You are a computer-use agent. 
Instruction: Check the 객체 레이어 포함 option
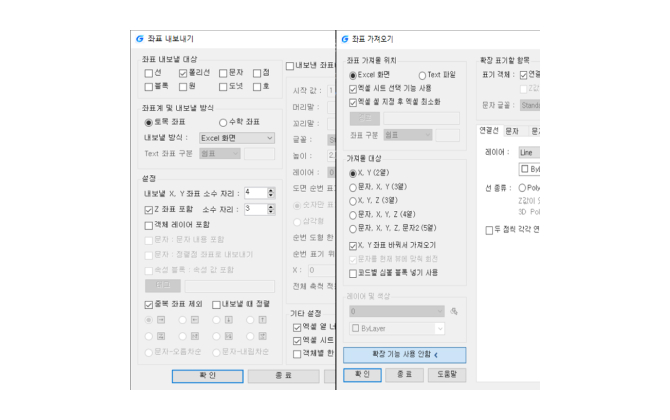[x=149, y=225]
